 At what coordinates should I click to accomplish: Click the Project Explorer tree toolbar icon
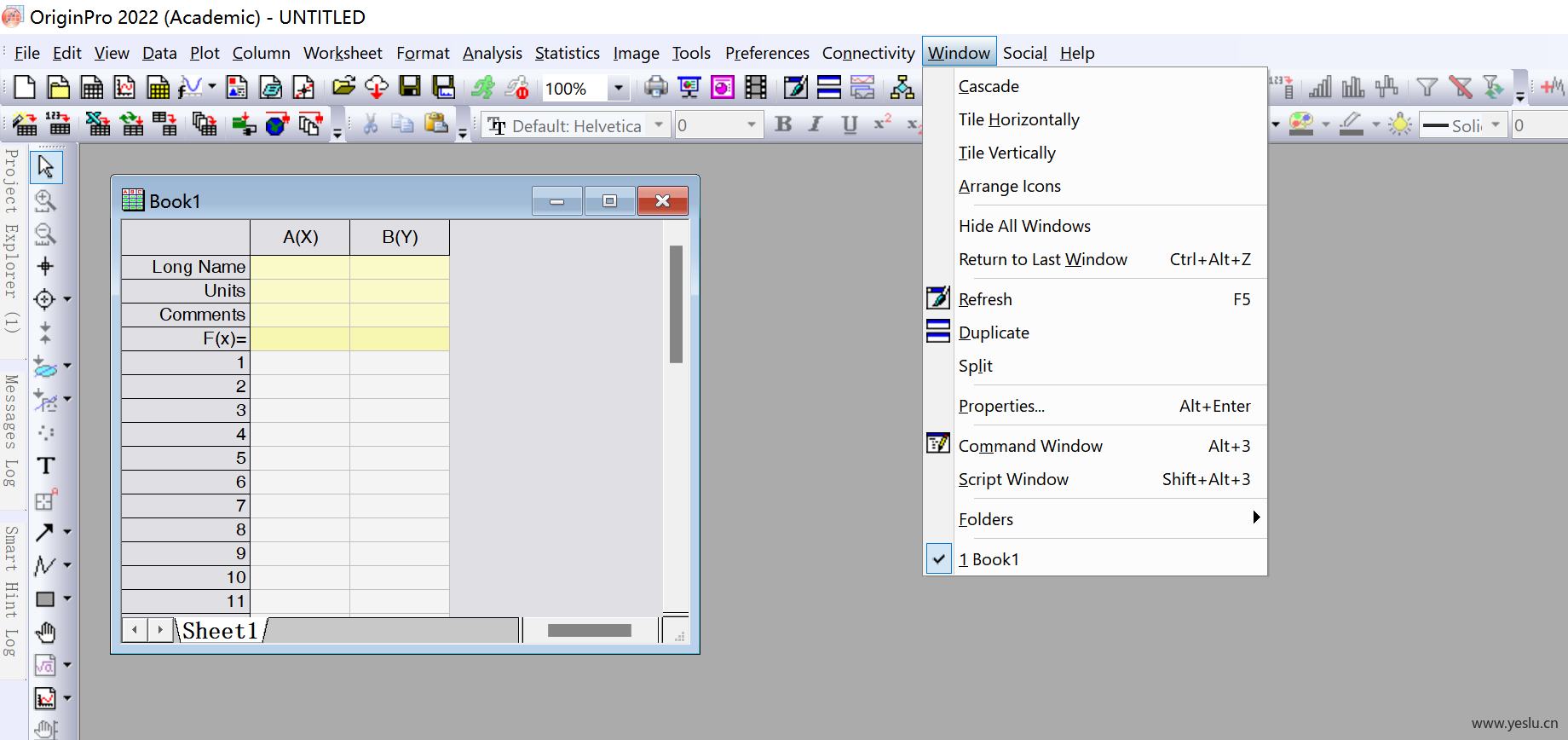coord(902,87)
